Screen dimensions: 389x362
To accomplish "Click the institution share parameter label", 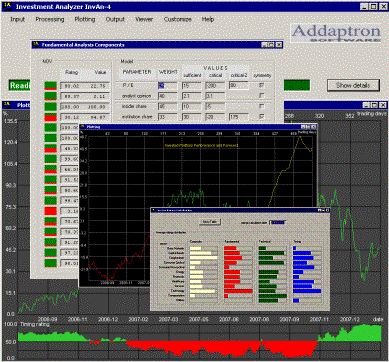I will (x=137, y=117).
